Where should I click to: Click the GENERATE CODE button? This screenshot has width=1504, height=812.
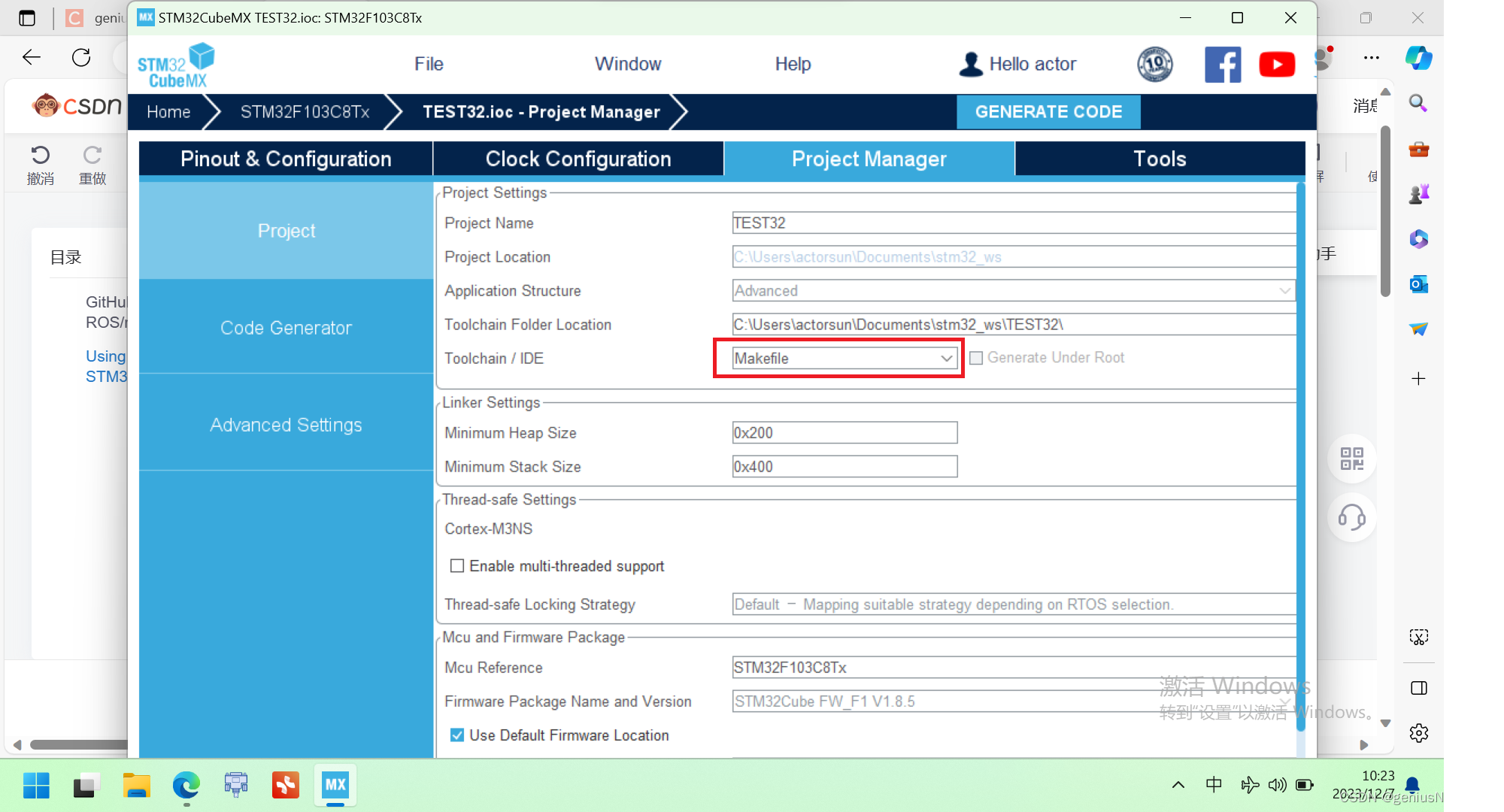1049,111
